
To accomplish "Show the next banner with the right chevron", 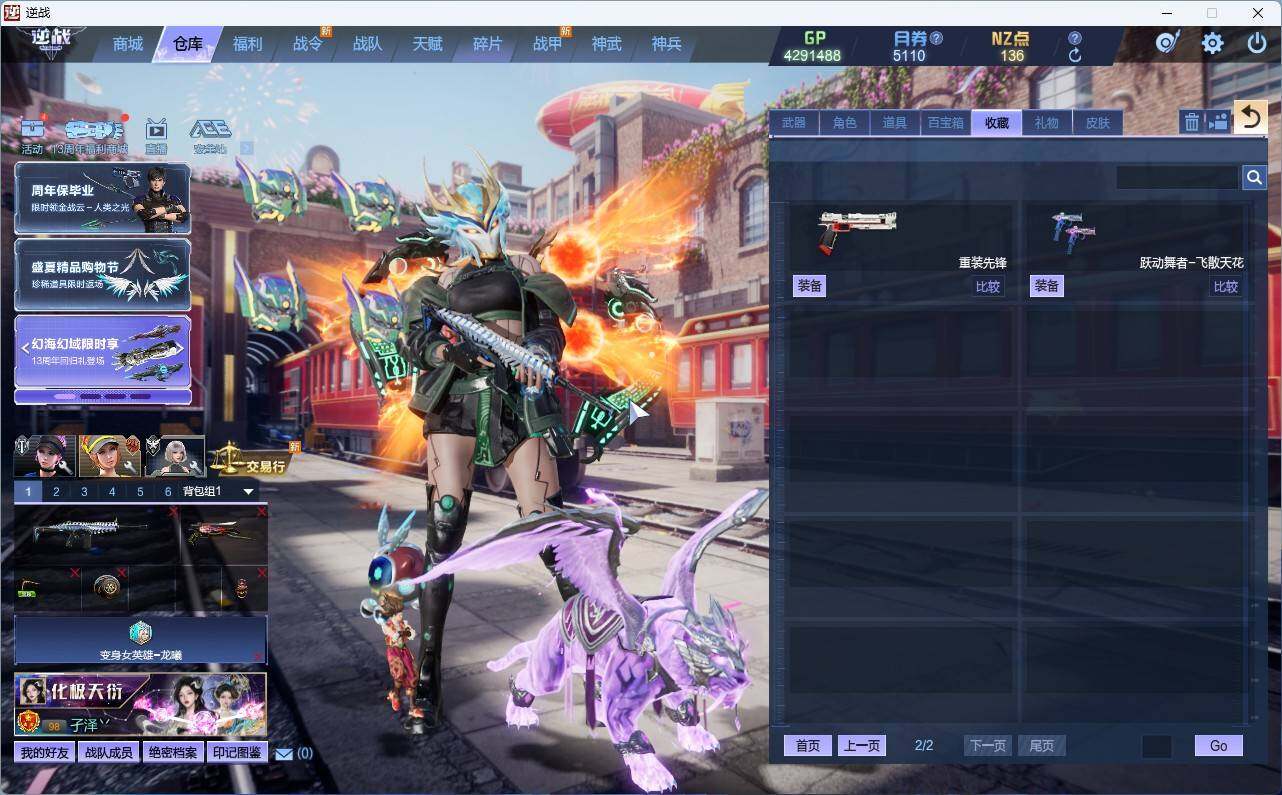I will point(181,347).
